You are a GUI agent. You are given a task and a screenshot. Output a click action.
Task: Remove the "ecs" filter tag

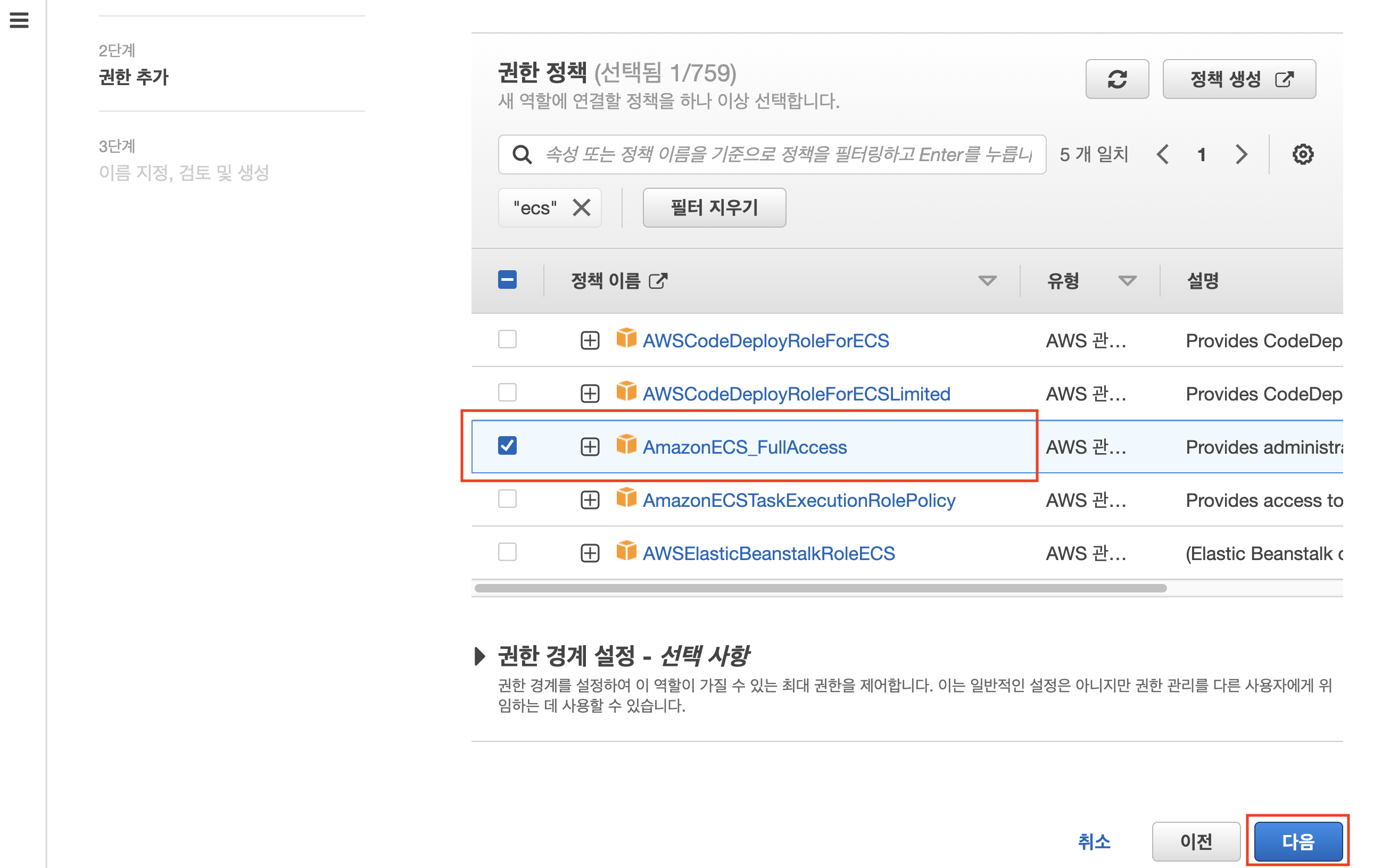point(581,207)
